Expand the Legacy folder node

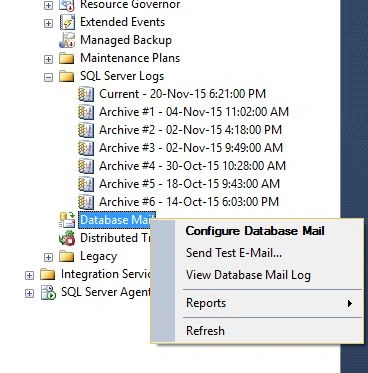point(48,257)
